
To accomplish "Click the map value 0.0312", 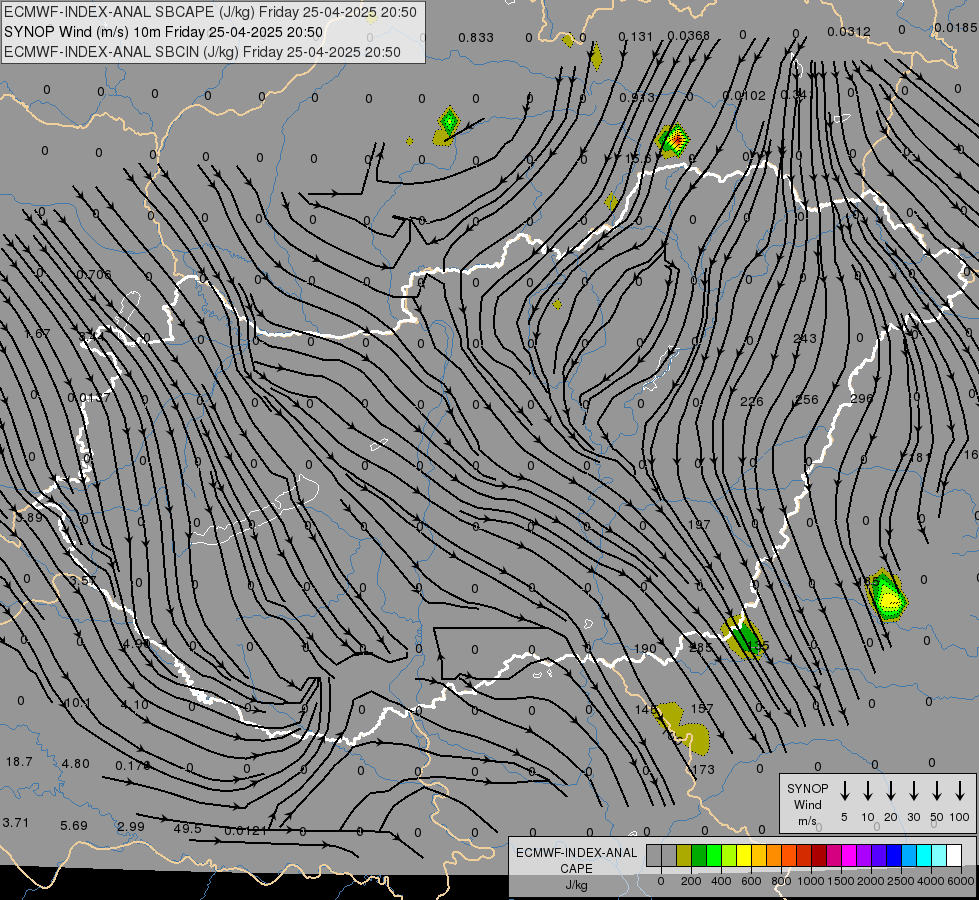I will pyautogui.click(x=849, y=31).
